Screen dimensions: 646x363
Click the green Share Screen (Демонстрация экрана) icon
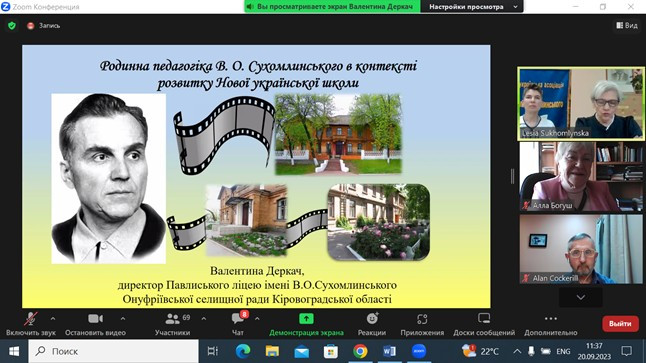306,319
